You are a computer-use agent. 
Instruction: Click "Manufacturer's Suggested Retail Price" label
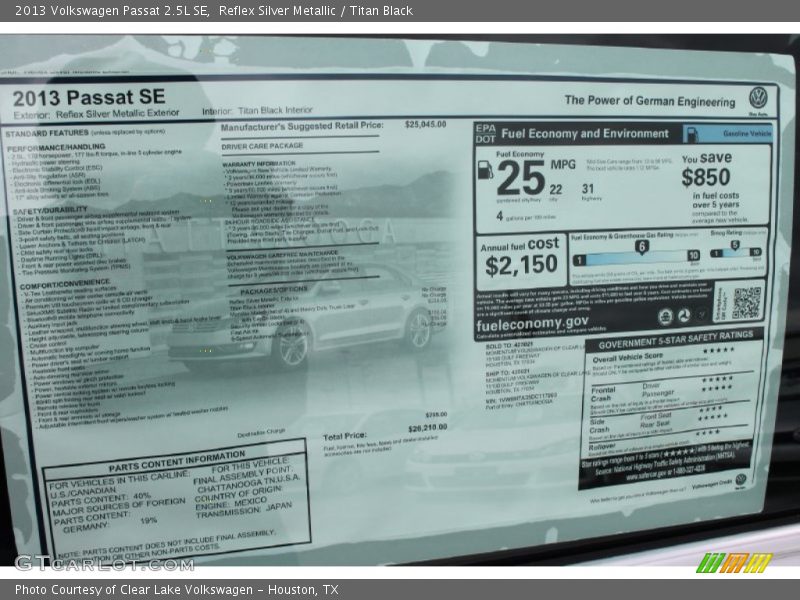[302, 126]
